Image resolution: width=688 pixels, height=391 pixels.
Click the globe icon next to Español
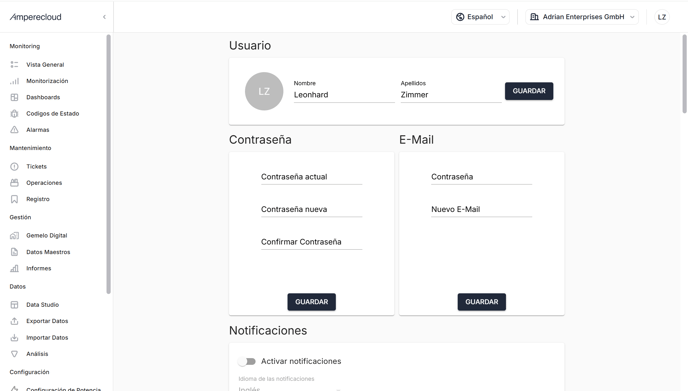tap(460, 17)
